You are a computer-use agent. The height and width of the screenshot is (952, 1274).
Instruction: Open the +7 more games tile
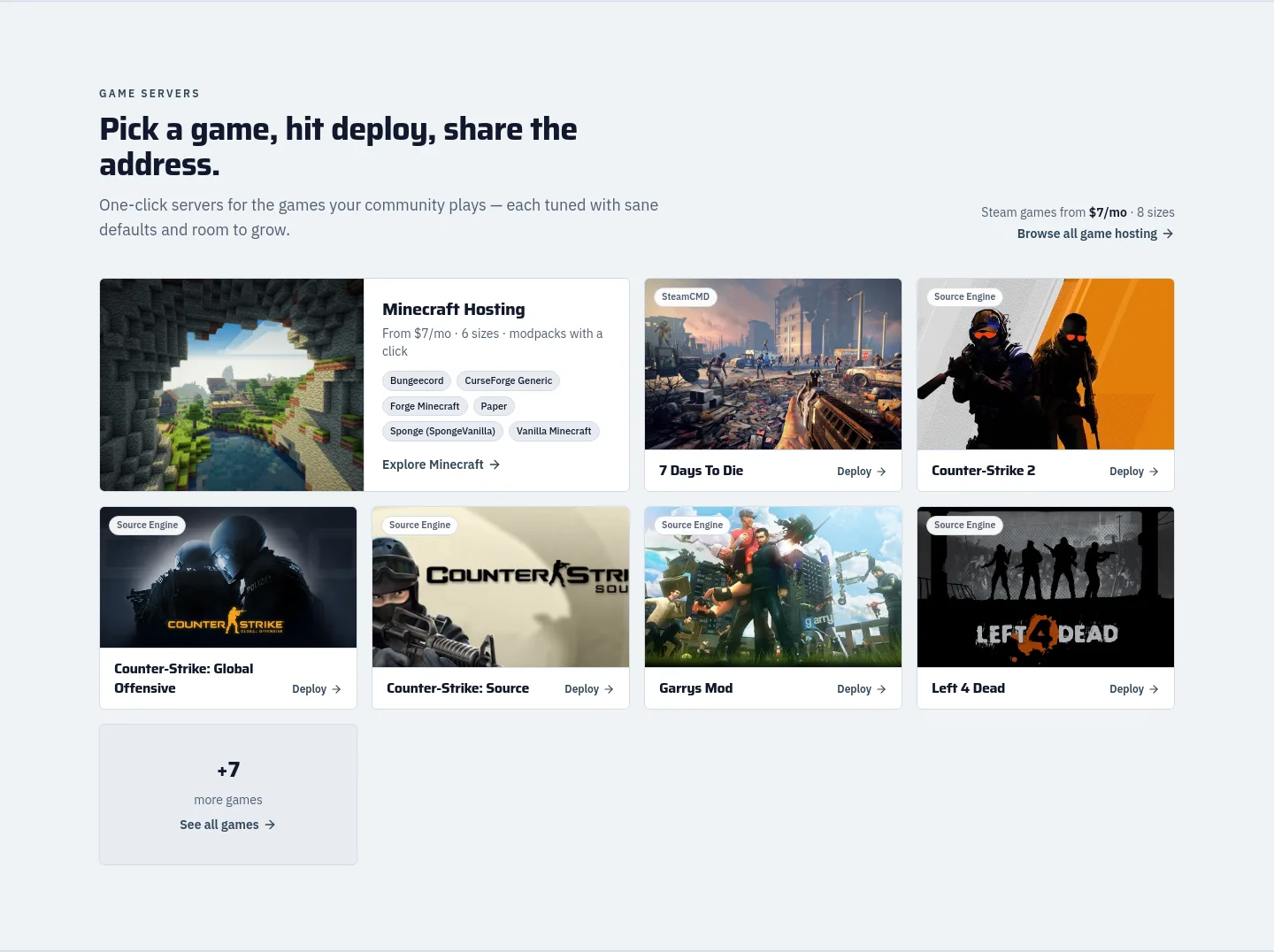coord(228,795)
